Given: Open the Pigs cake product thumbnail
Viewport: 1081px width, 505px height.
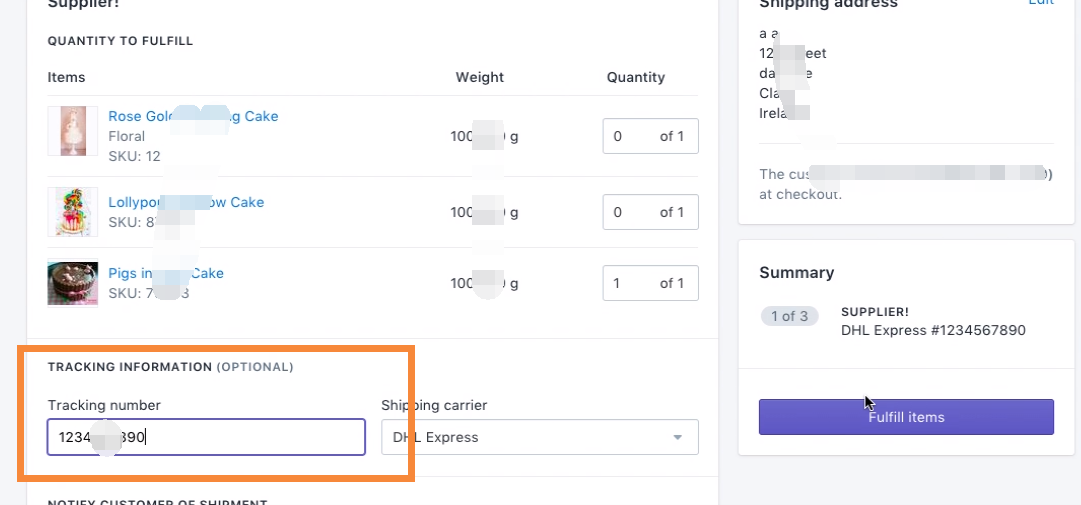Looking at the screenshot, I should pos(72,282).
